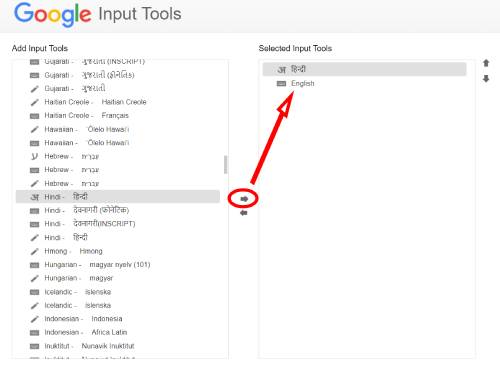Select the Gujarati handwriting pencil entry
The height and width of the screenshot is (368, 500).
118,88
